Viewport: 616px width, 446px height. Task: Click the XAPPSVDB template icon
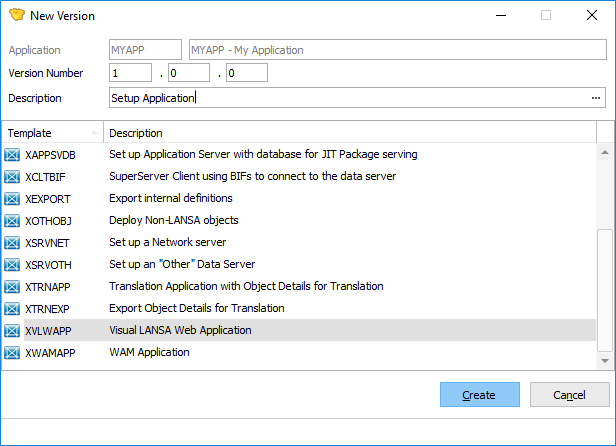pos(12,155)
